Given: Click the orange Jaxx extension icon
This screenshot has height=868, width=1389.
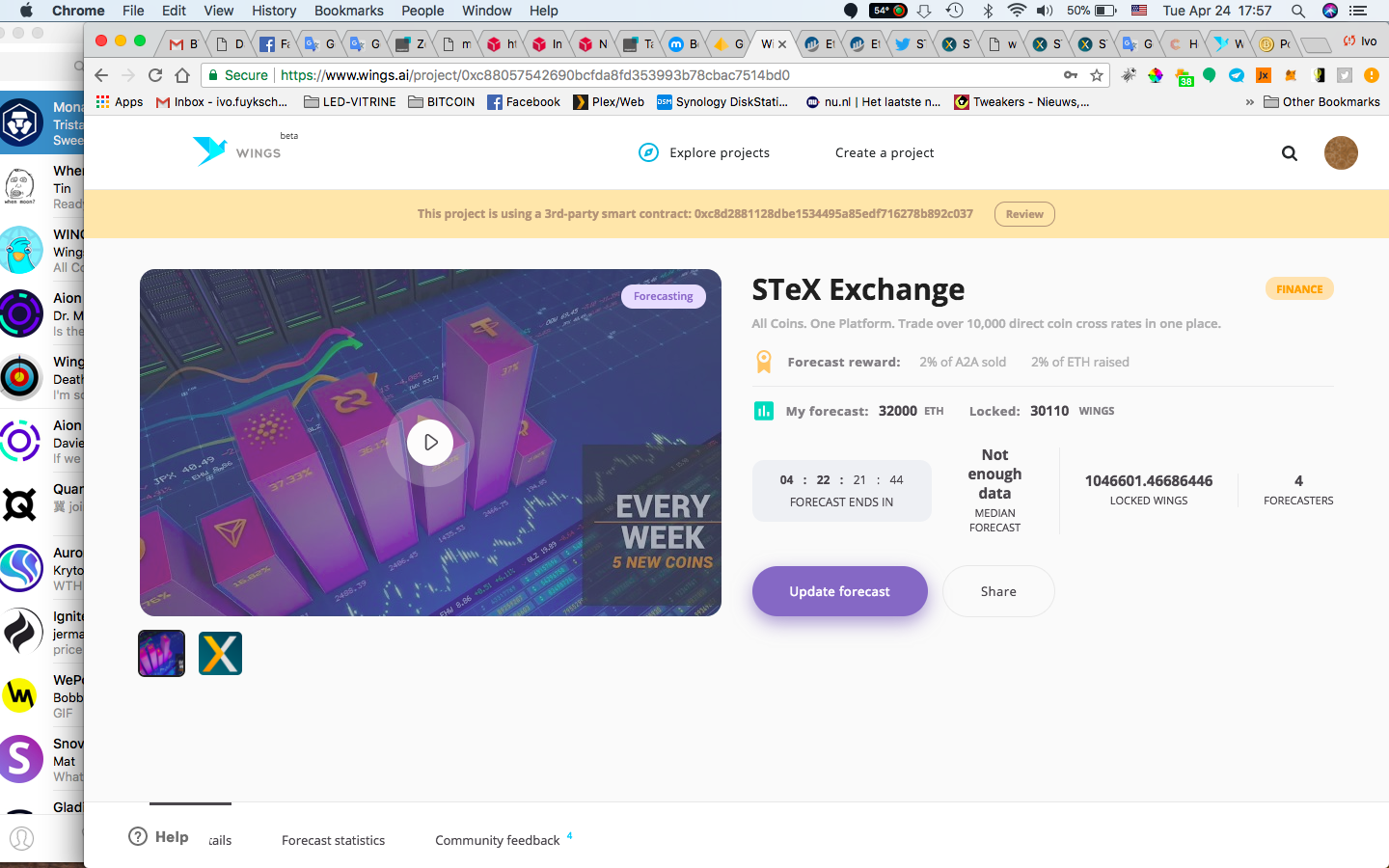Looking at the screenshot, I should coord(1264,75).
